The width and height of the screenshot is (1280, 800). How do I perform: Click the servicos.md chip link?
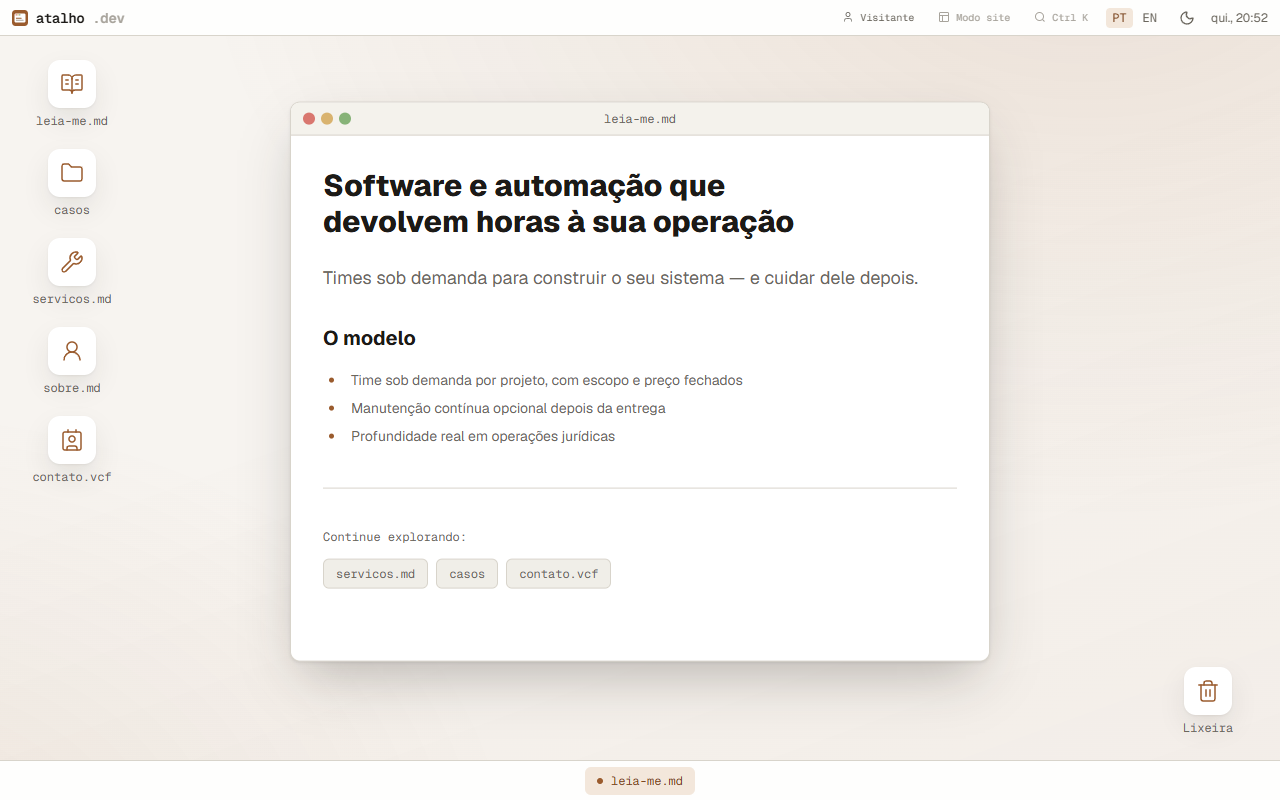375,574
